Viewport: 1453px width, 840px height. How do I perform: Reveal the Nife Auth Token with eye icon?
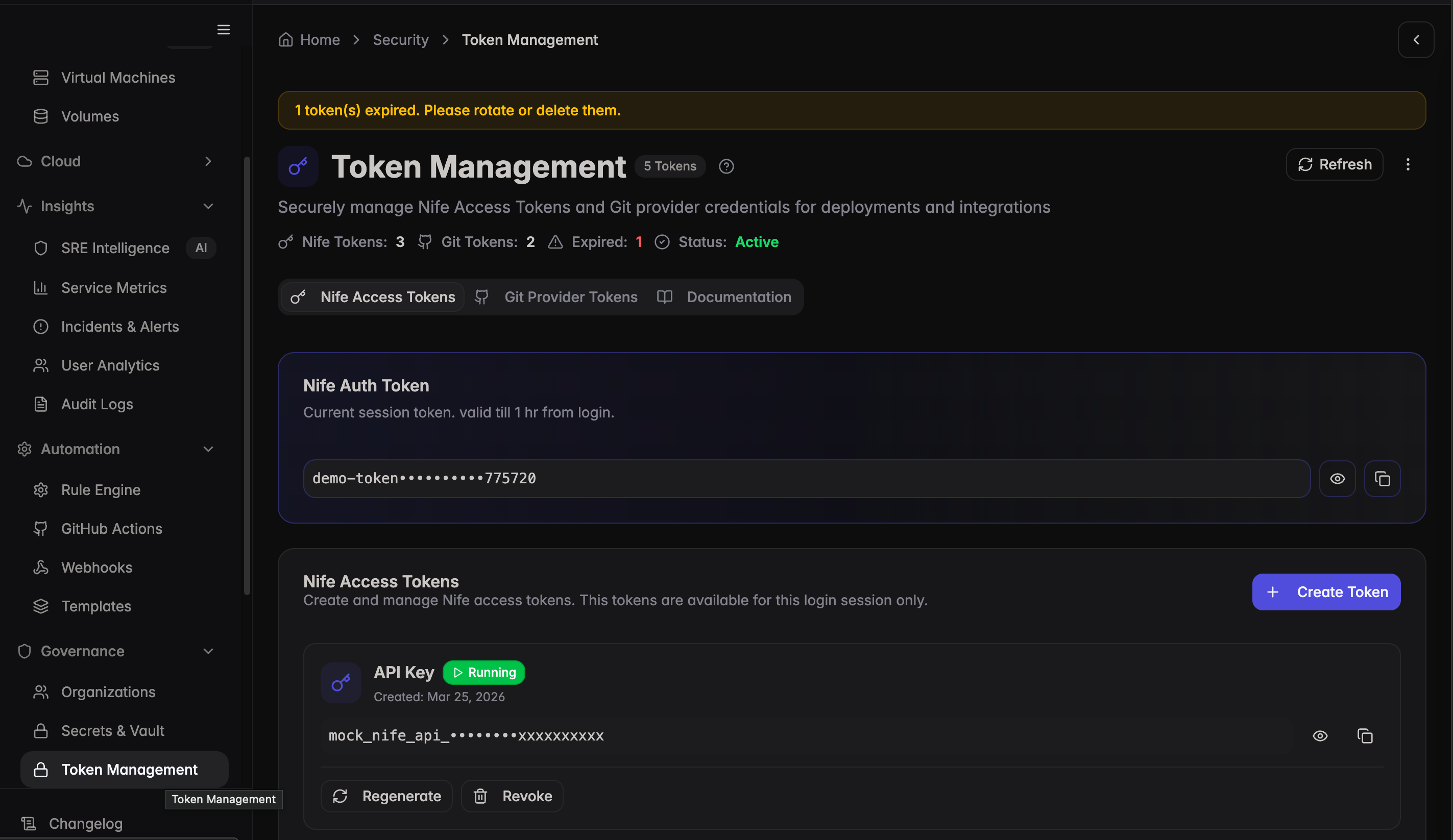click(1338, 479)
